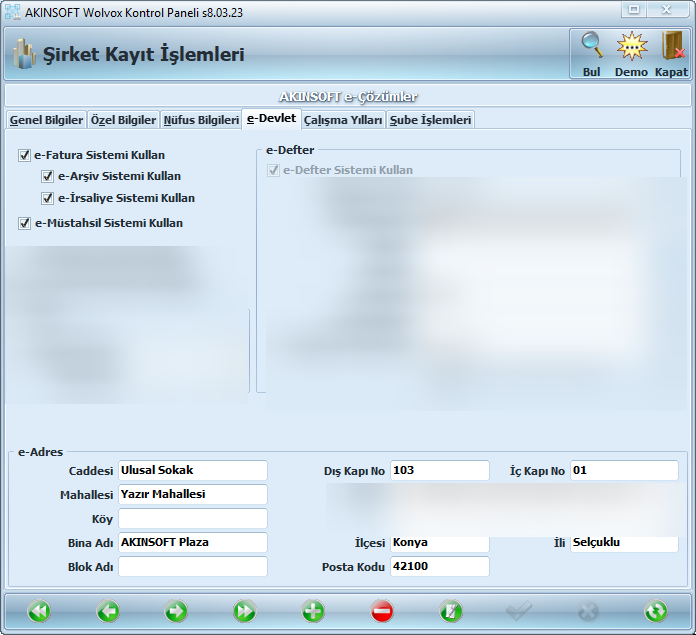696x635 pixels.
Task: Toggle e-Fatura Sistemi Kullan checkbox
Action: (24, 155)
